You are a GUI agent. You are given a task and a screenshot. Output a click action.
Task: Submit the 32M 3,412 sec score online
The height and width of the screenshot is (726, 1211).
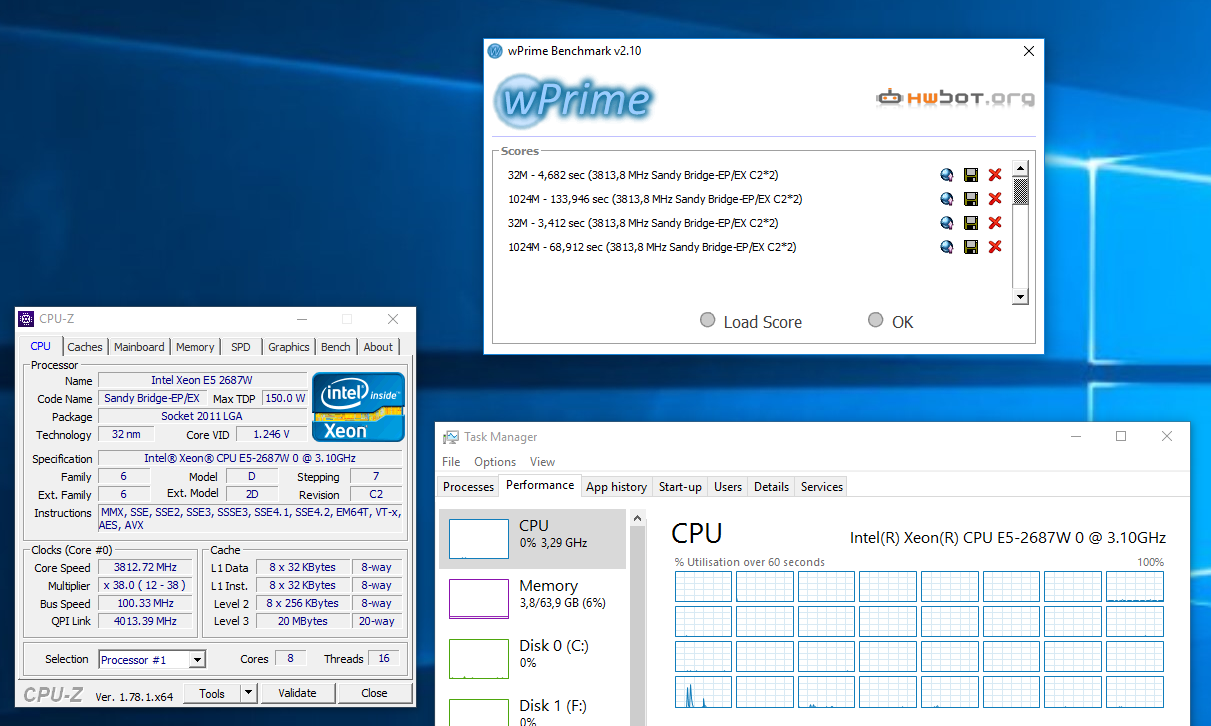[x=946, y=223]
